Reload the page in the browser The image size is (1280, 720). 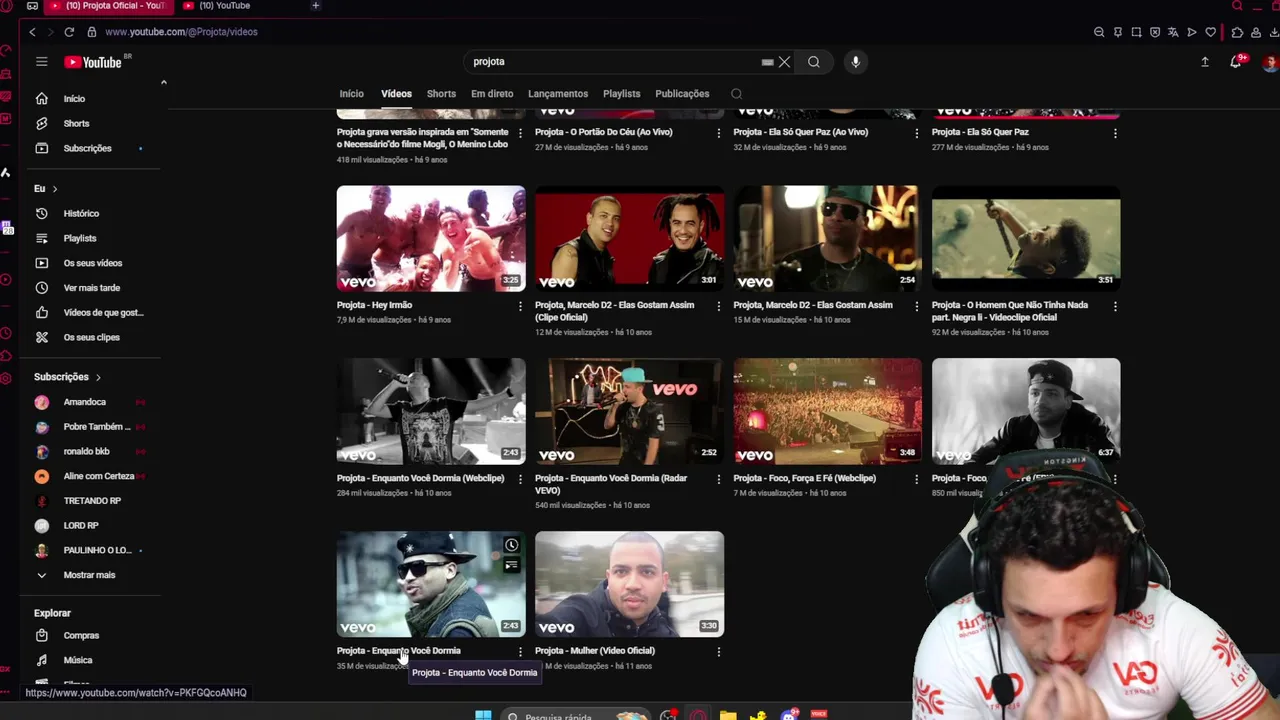pyautogui.click(x=69, y=32)
